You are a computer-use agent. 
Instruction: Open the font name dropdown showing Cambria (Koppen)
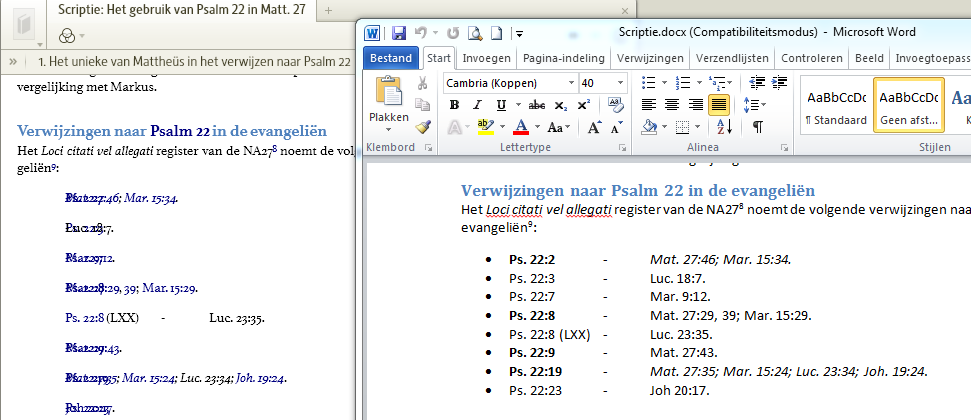point(571,83)
